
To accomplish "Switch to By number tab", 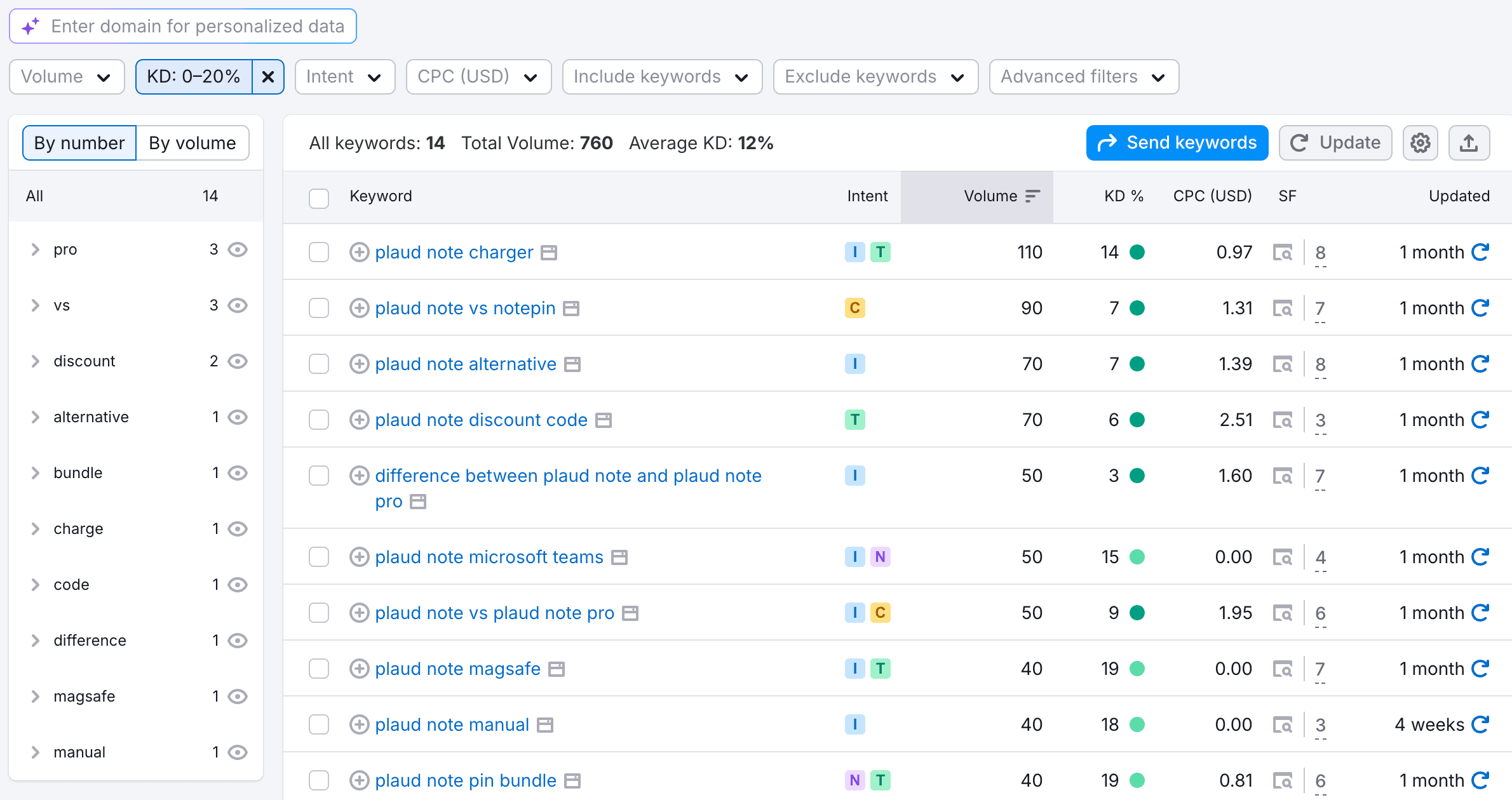I will (x=79, y=143).
